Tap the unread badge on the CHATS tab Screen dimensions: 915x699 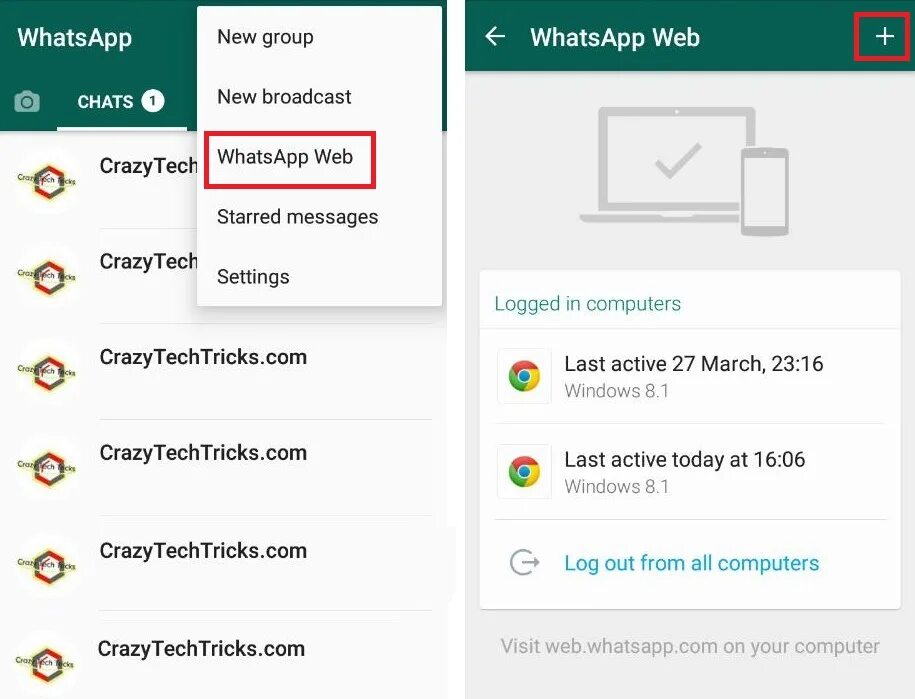[x=152, y=101]
